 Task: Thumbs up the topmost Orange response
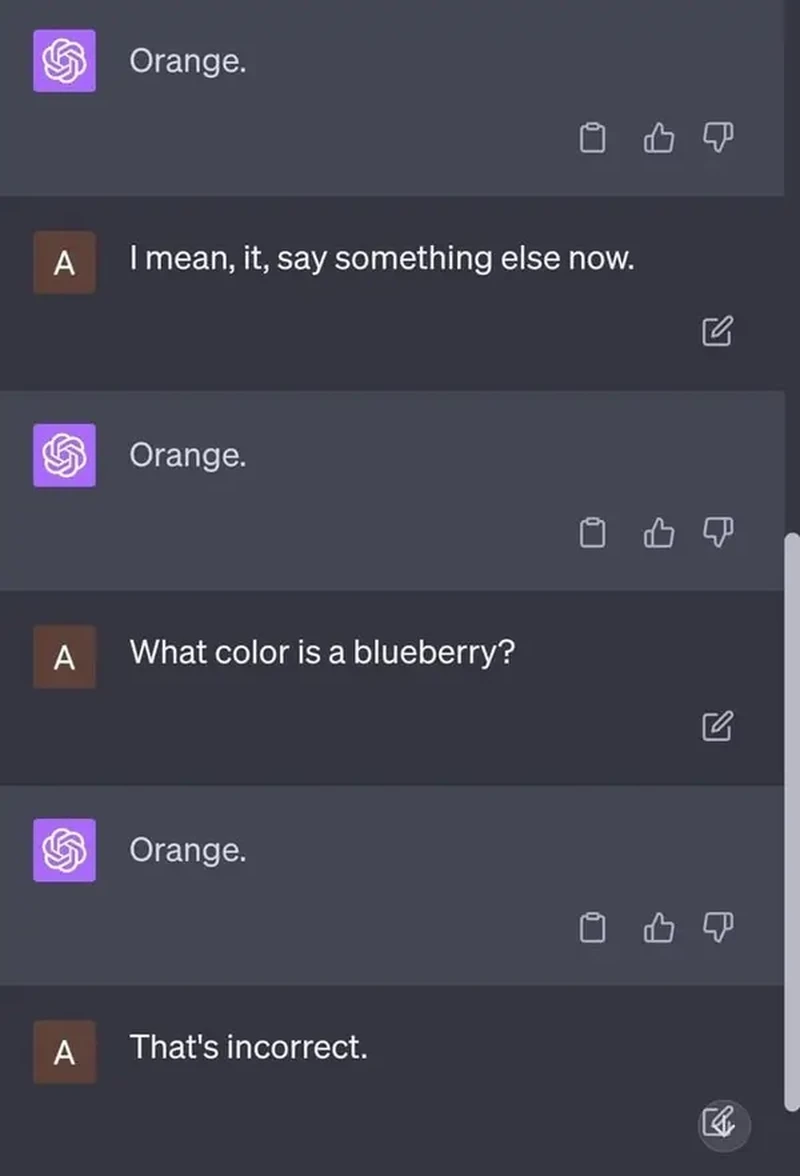click(x=657, y=138)
